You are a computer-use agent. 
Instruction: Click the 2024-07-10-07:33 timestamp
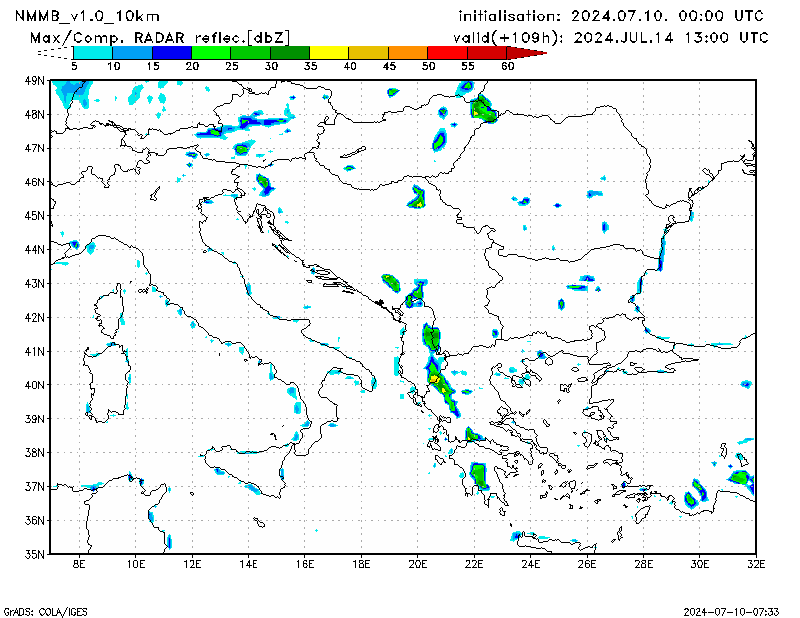(731, 610)
